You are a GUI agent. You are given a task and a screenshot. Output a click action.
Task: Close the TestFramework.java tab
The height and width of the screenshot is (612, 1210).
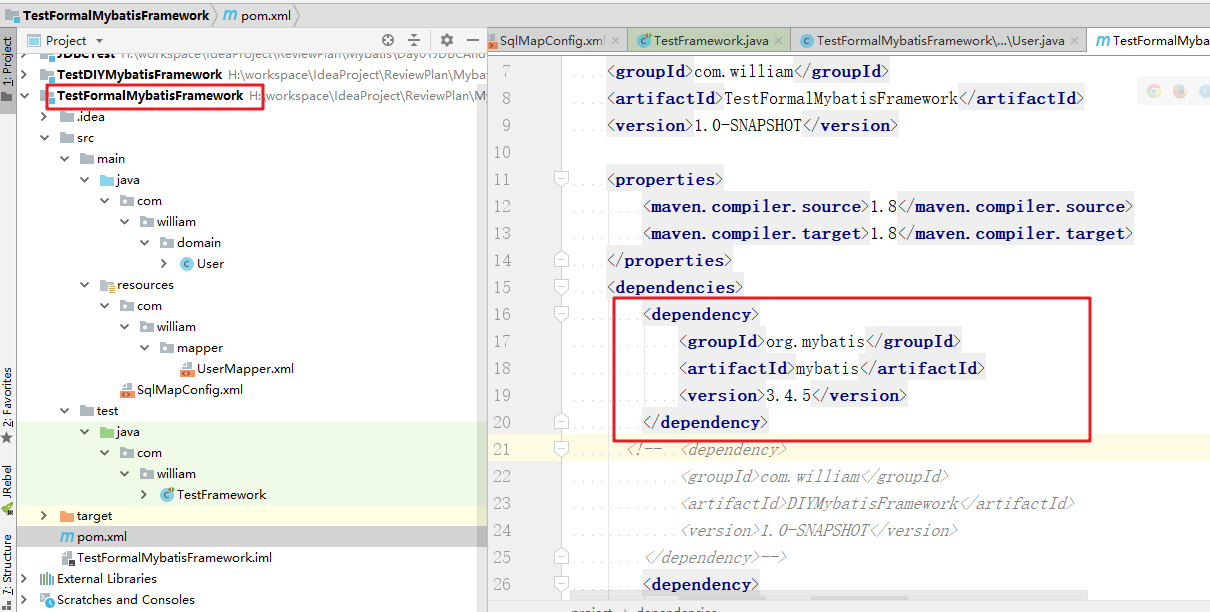tap(779, 41)
